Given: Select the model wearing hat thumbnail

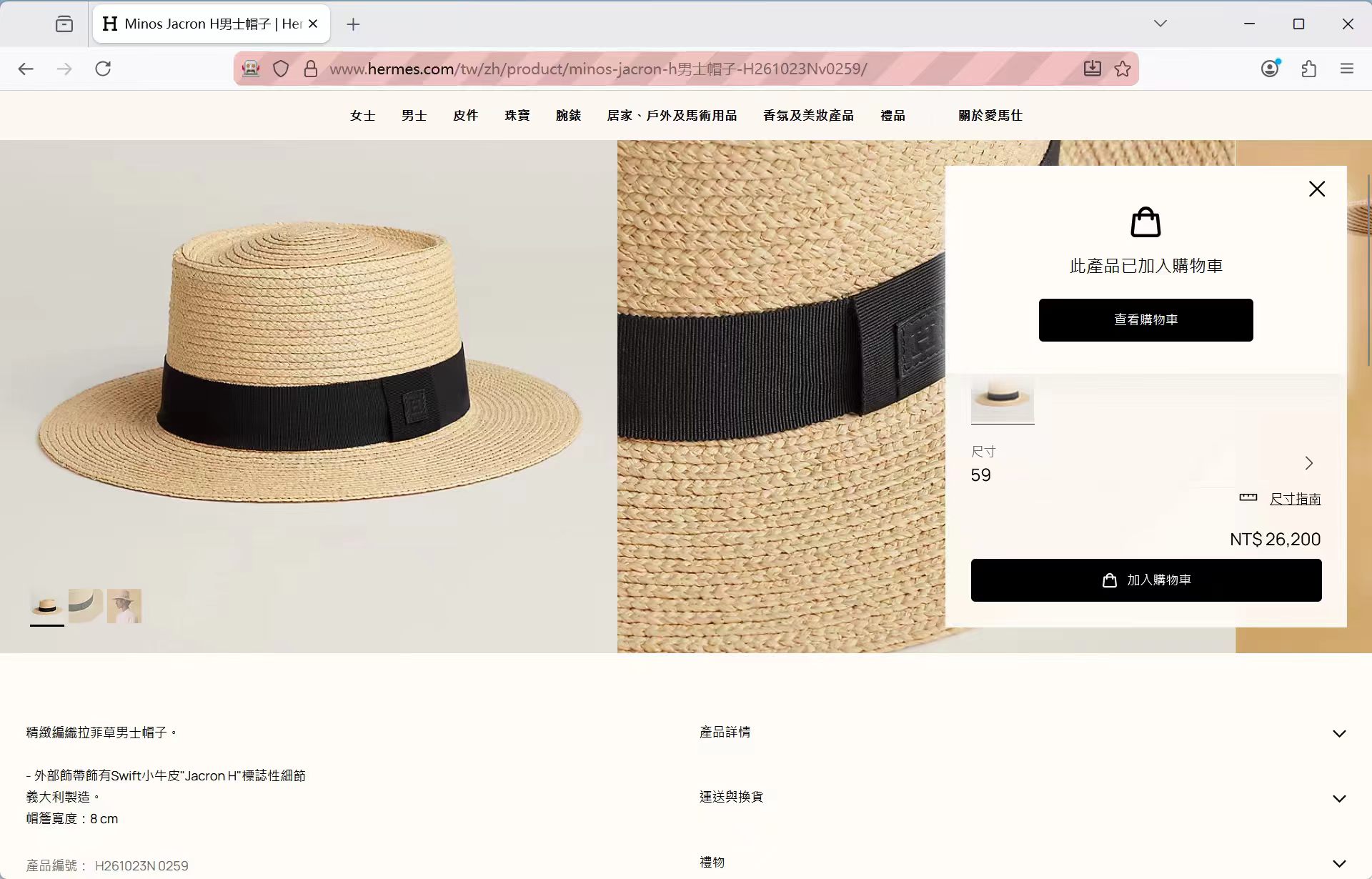Looking at the screenshot, I should [124, 606].
